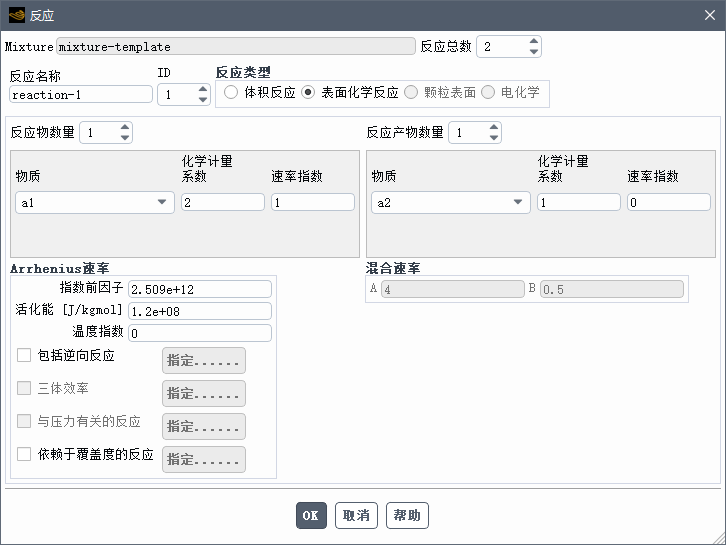Click the OK button
Image resolution: width=726 pixels, height=545 pixels.
[311, 515]
